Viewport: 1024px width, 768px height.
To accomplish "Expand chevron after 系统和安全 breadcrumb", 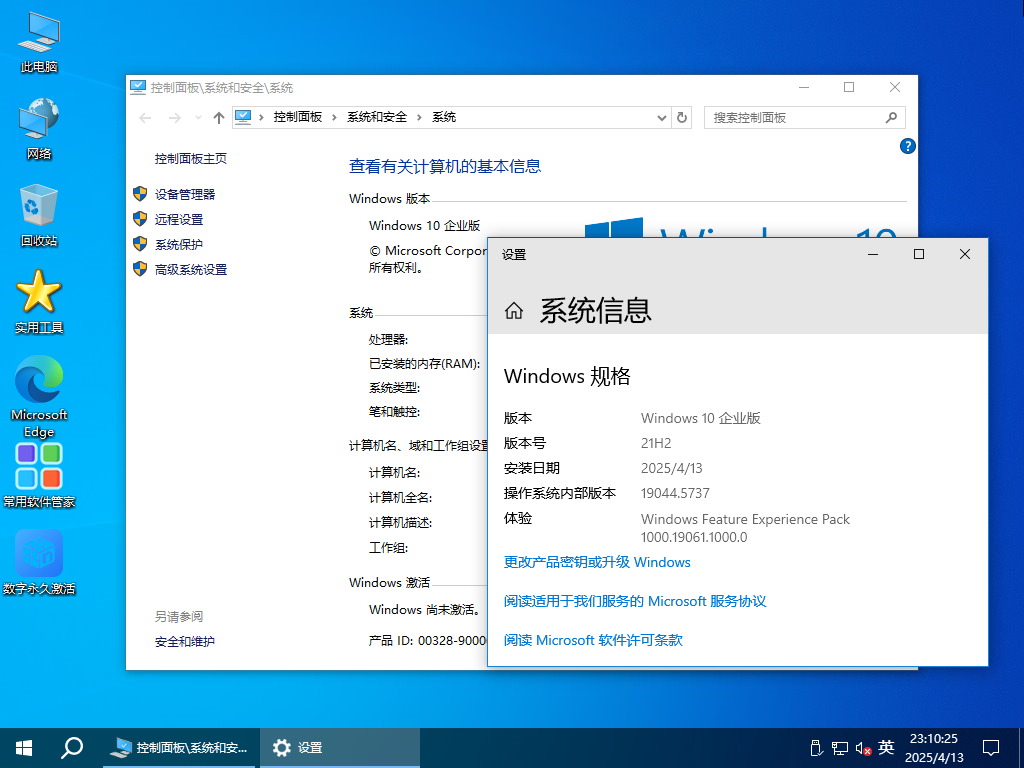I will tap(419, 118).
